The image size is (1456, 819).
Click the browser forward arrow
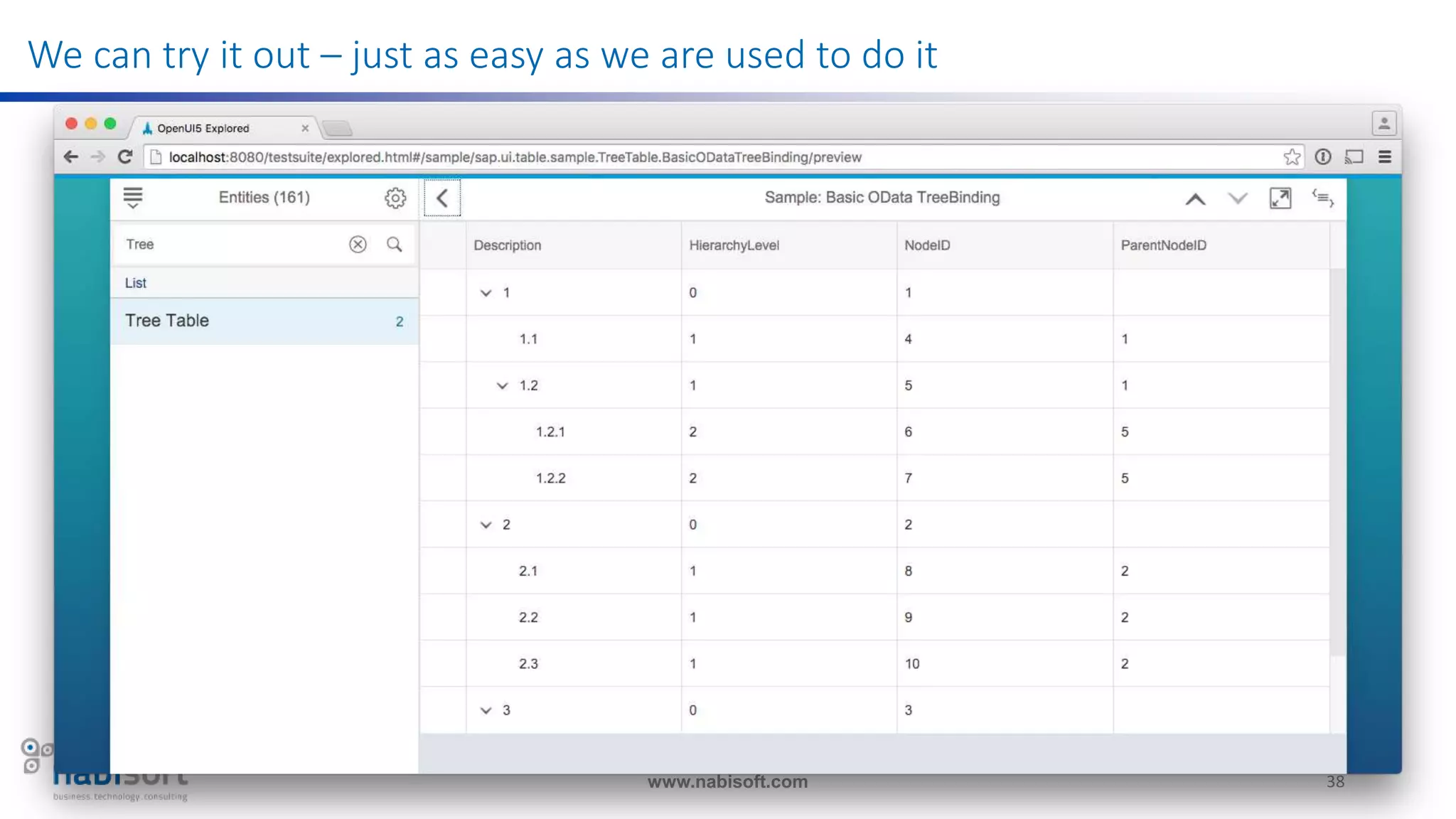point(98,157)
